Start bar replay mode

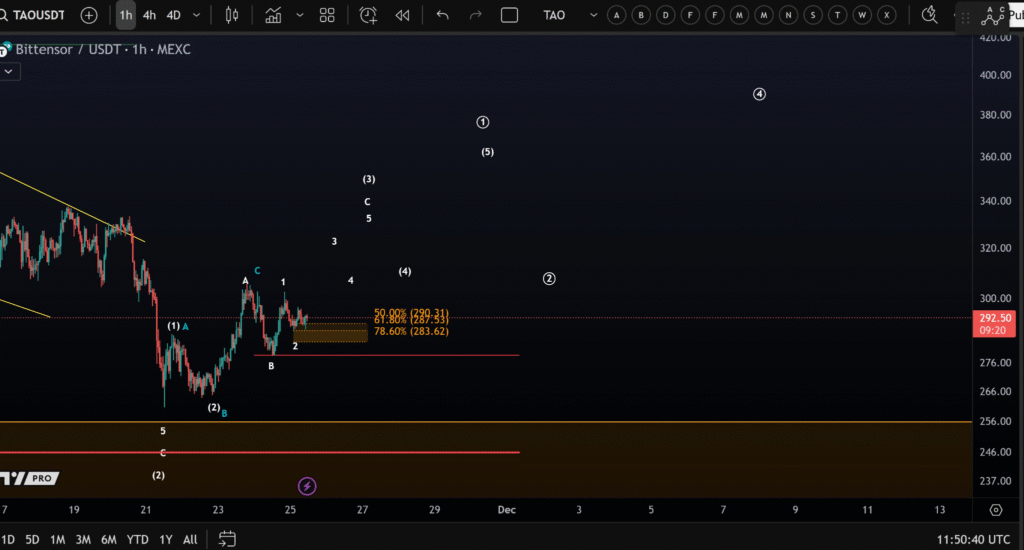(402, 15)
